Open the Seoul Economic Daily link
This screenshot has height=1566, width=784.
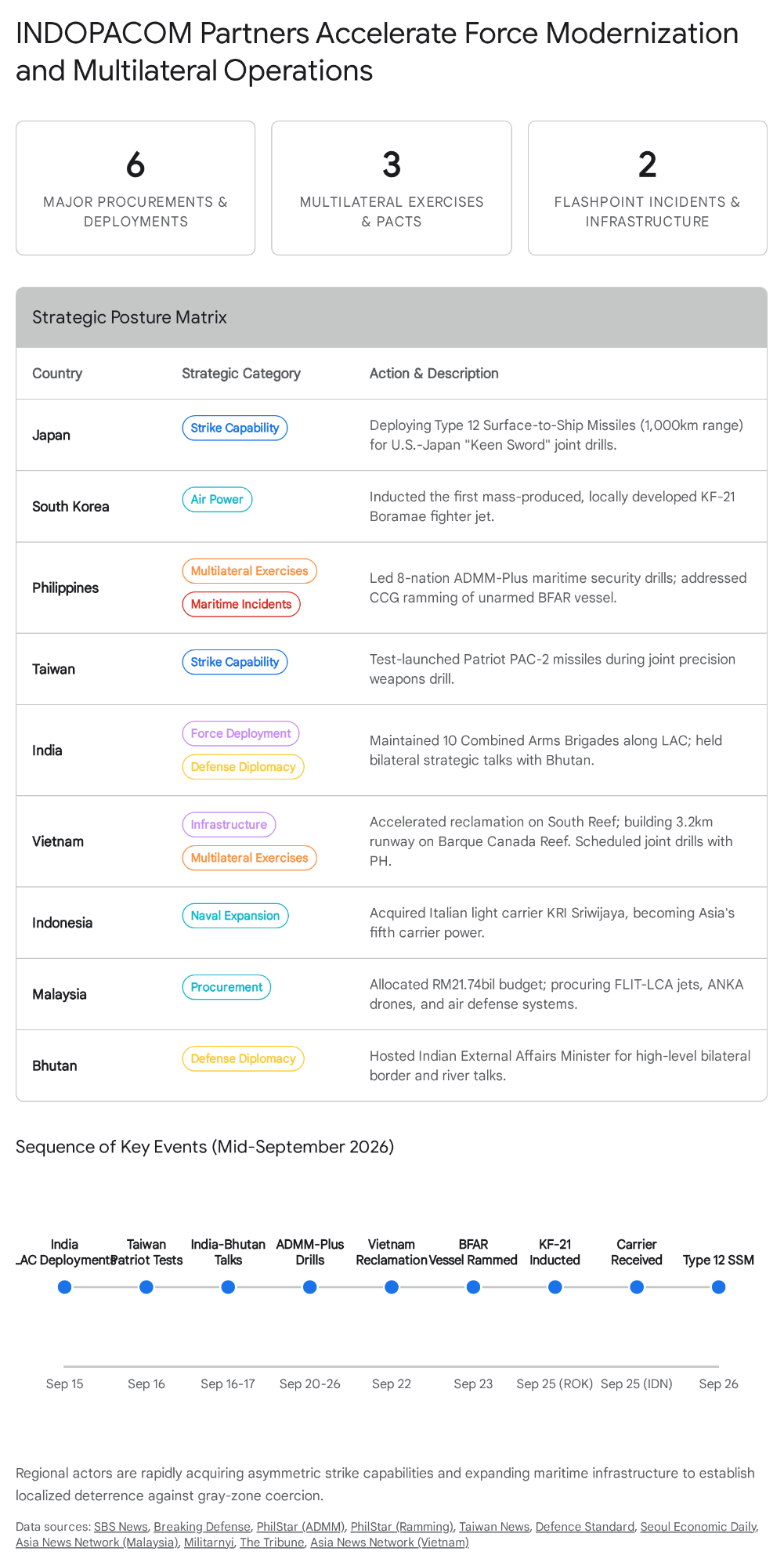pyautogui.click(x=699, y=1526)
